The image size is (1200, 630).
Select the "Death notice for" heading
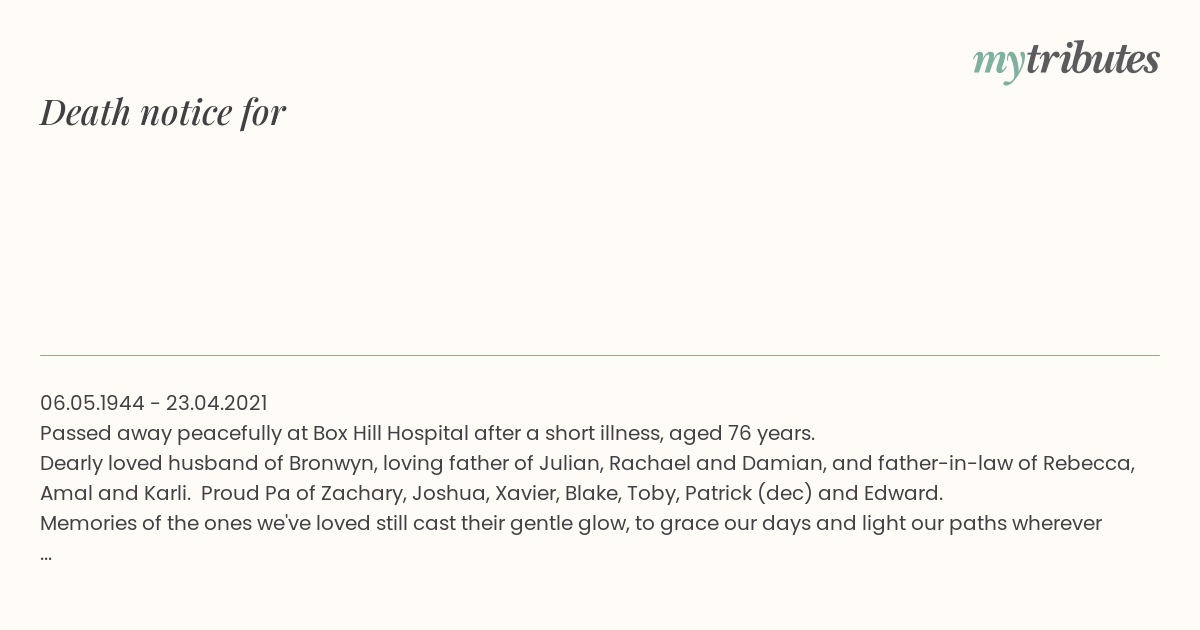[163, 112]
